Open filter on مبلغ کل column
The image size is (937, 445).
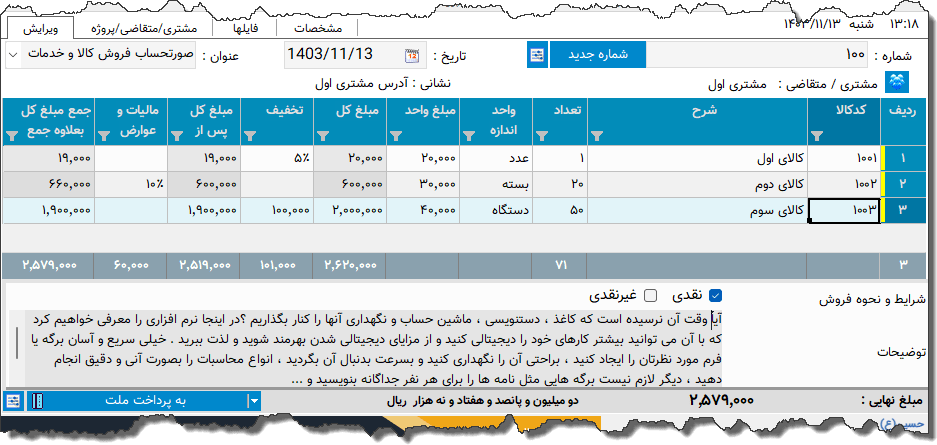pyautogui.click(x=323, y=137)
